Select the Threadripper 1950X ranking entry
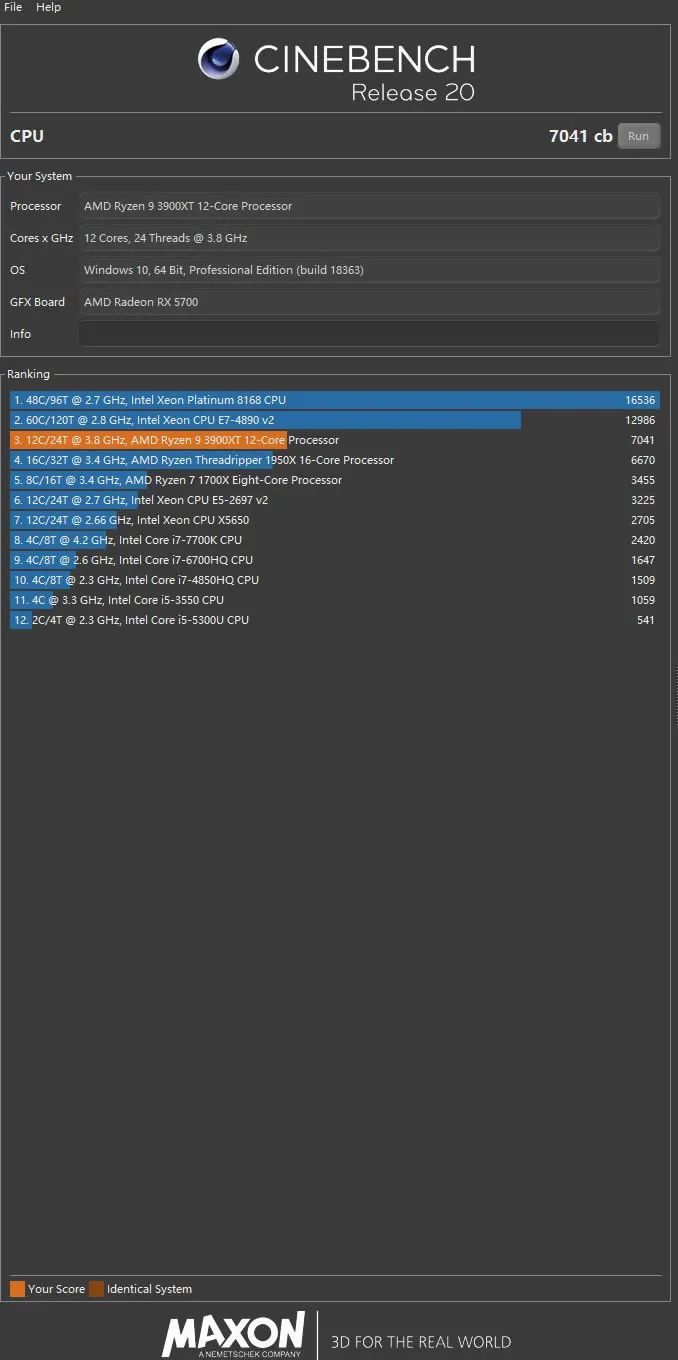This screenshot has width=678, height=1360. pyautogui.click(x=334, y=460)
